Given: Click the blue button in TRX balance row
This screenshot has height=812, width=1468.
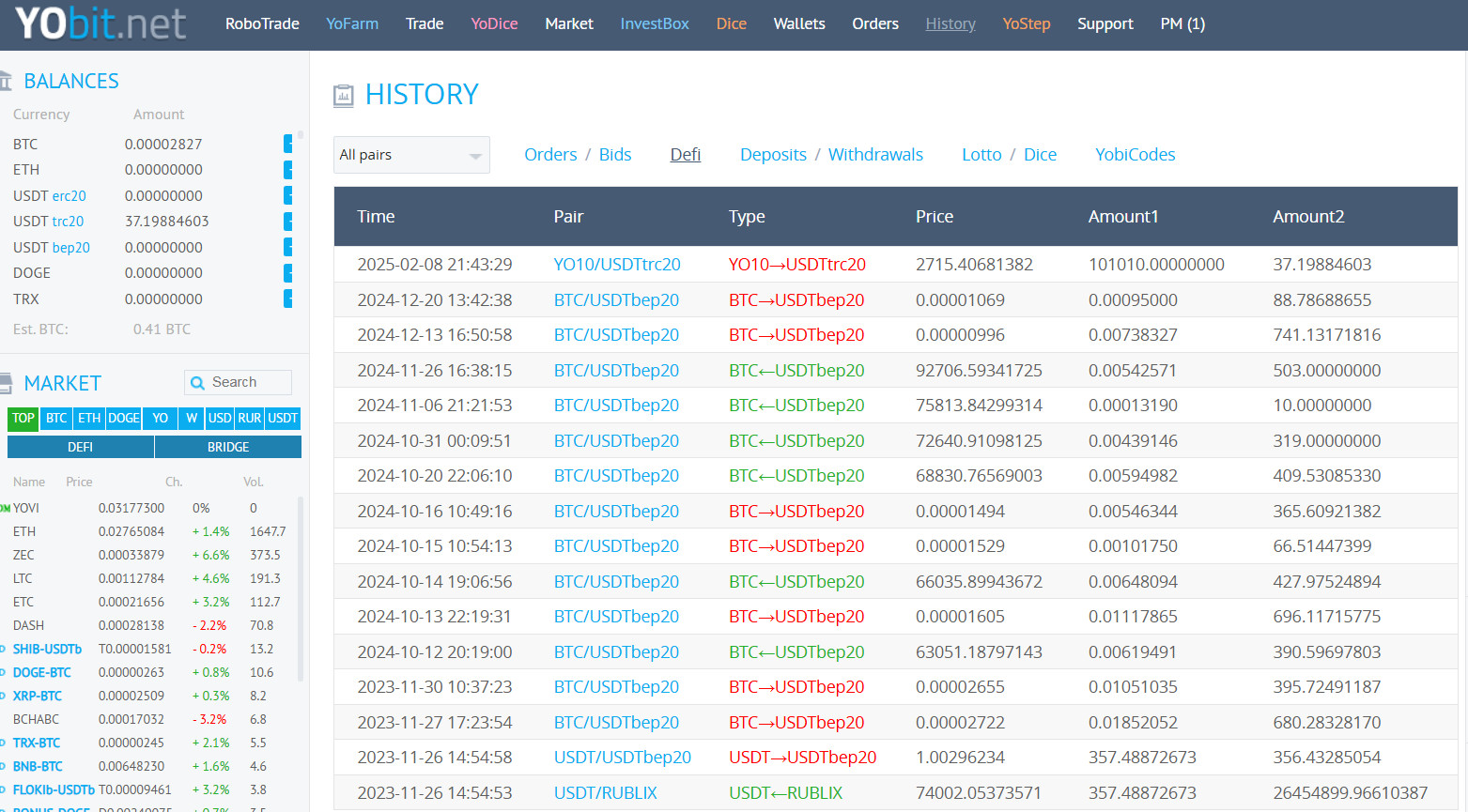Looking at the screenshot, I should (x=288, y=299).
